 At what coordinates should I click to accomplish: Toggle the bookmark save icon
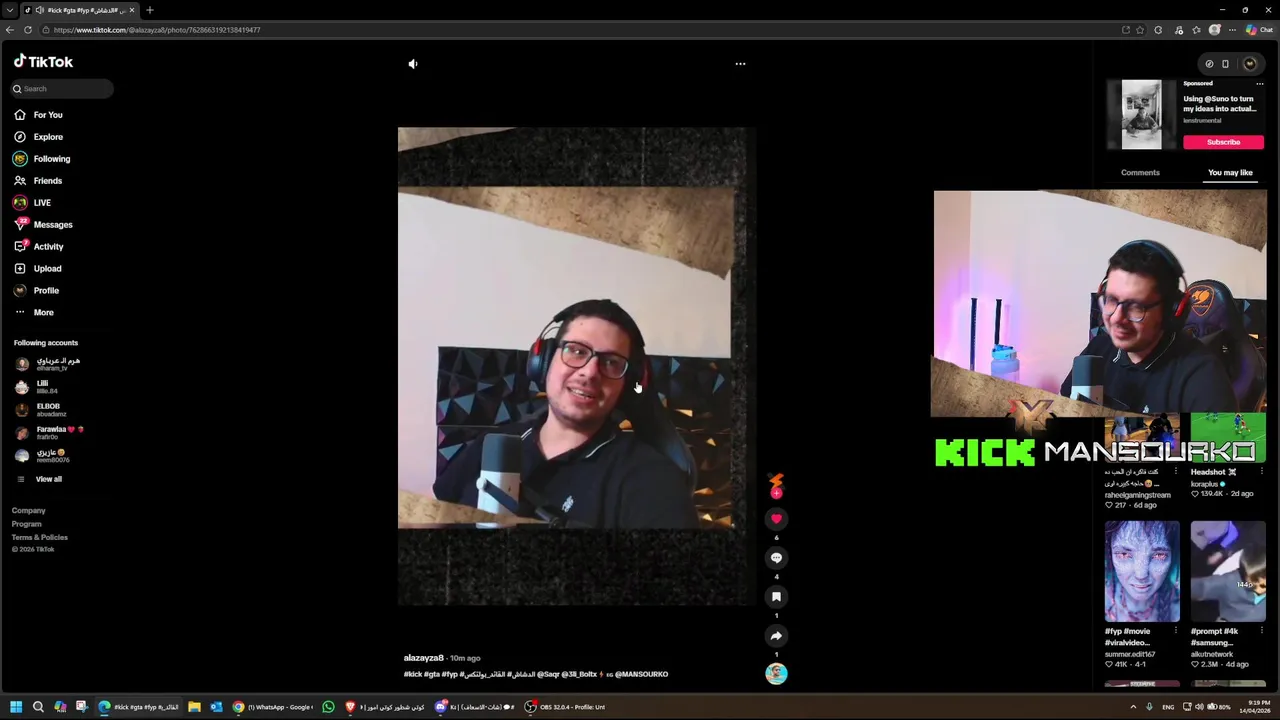(776, 597)
